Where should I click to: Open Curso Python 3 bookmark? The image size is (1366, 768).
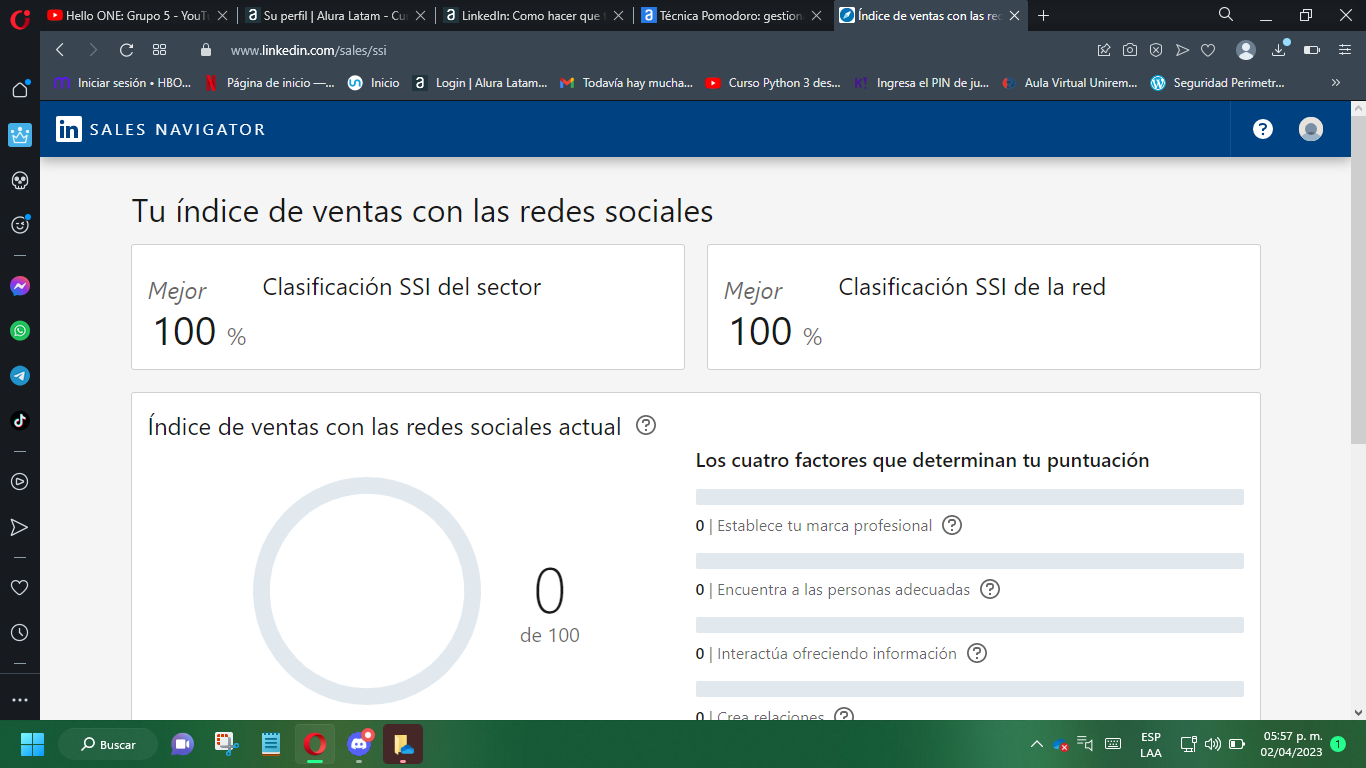774,83
